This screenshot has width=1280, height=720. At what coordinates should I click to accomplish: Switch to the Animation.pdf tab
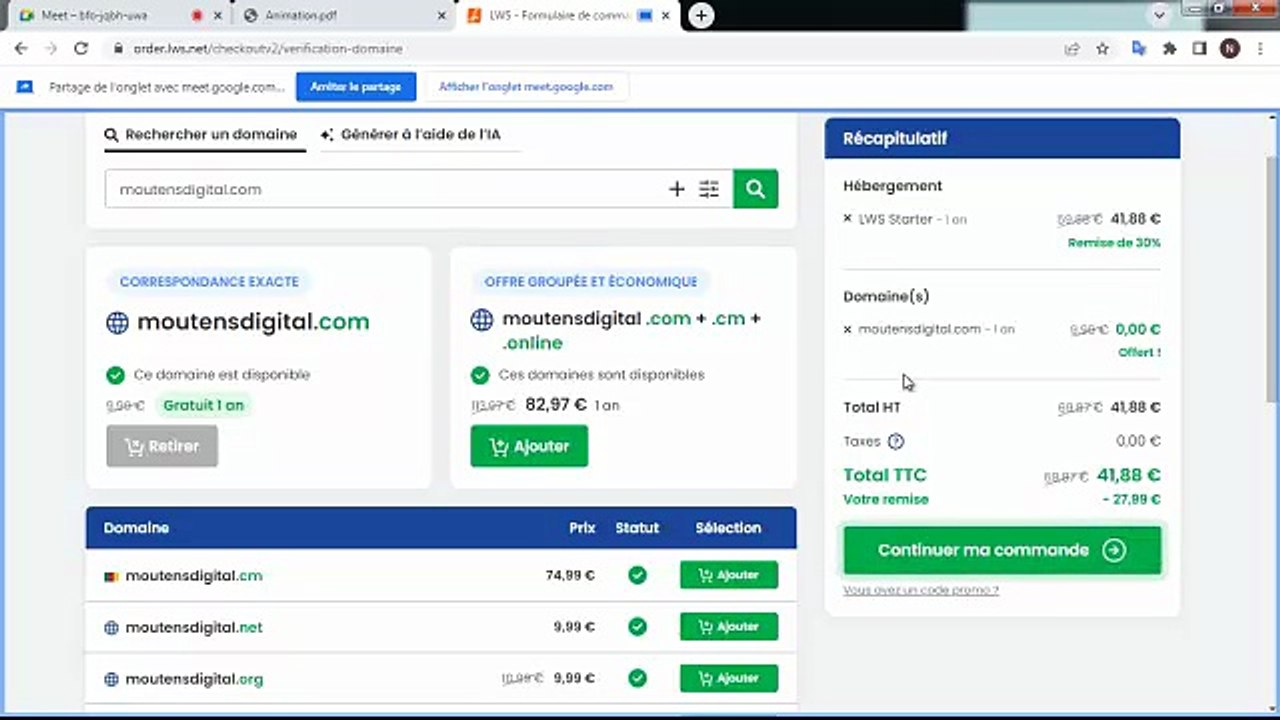[x=340, y=16]
